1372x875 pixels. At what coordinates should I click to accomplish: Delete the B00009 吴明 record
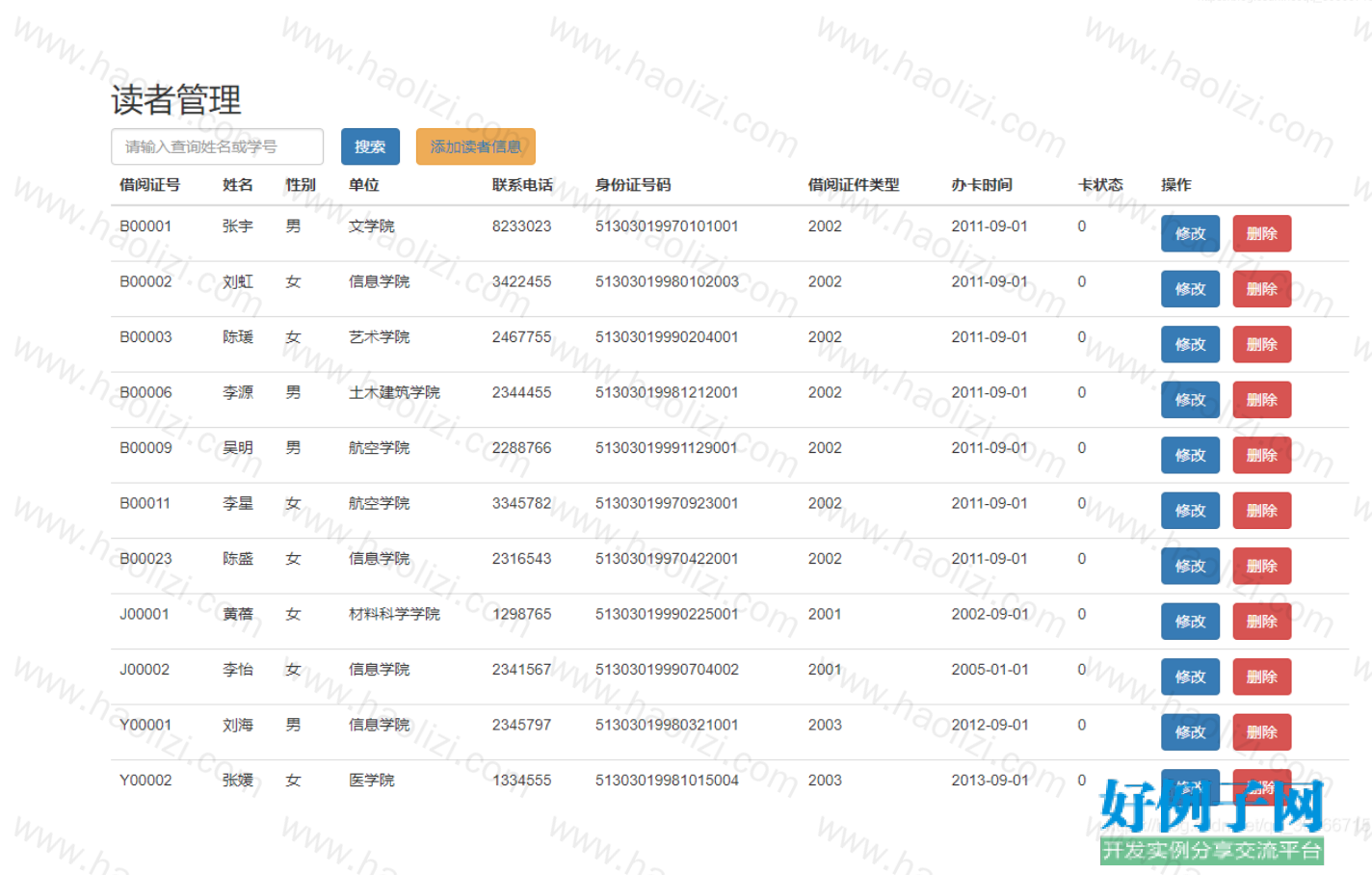[x=1262, y=455]
